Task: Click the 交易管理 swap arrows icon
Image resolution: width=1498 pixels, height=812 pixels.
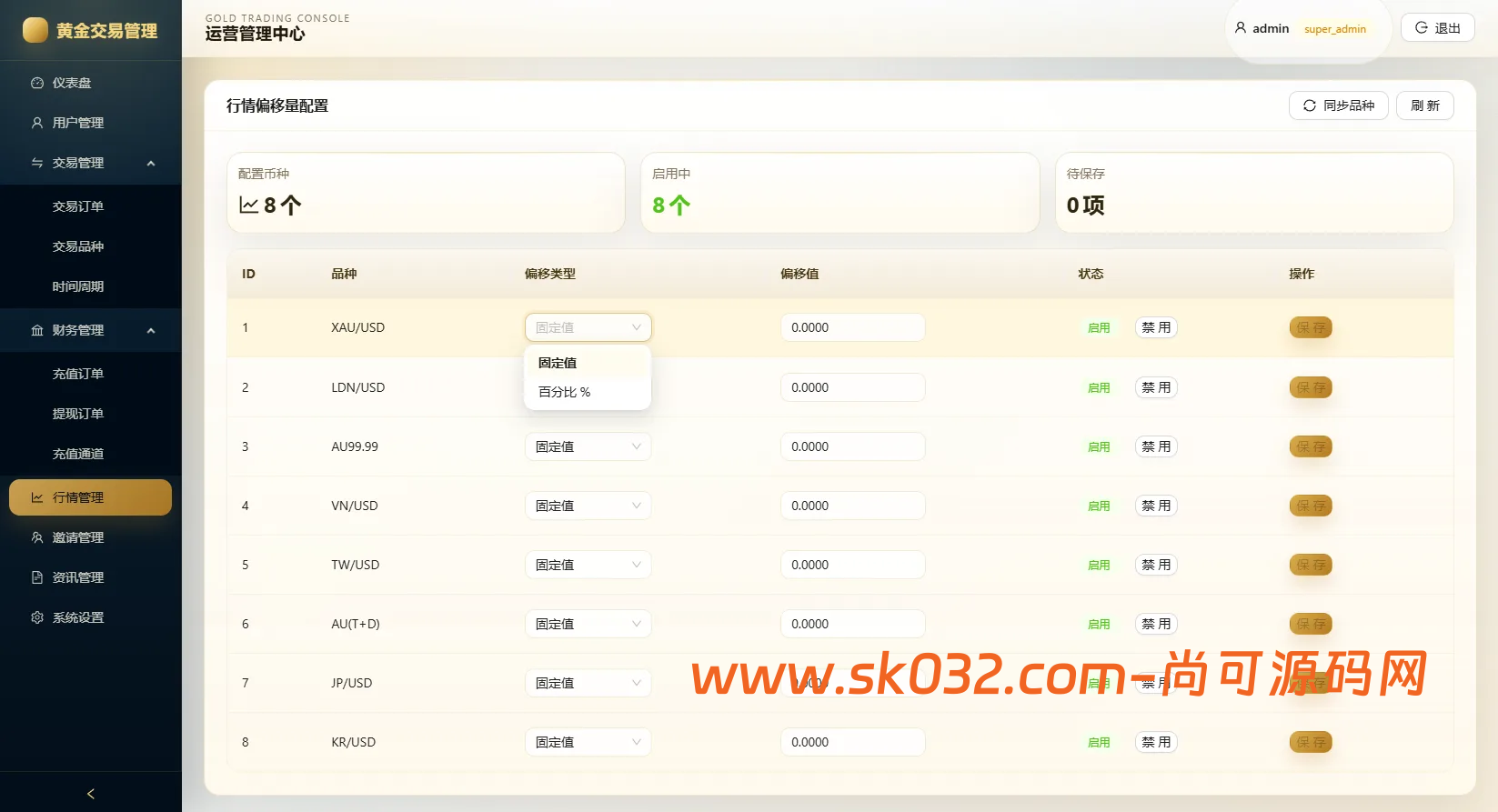Action: coord(37,163)
